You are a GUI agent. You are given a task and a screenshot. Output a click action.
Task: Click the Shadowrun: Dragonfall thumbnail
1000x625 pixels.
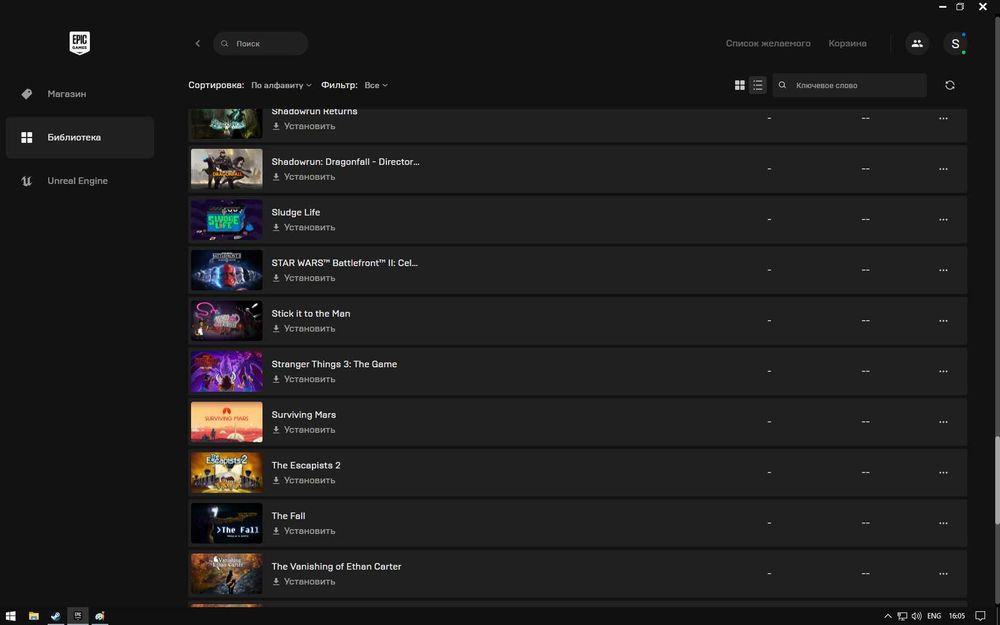226,169
